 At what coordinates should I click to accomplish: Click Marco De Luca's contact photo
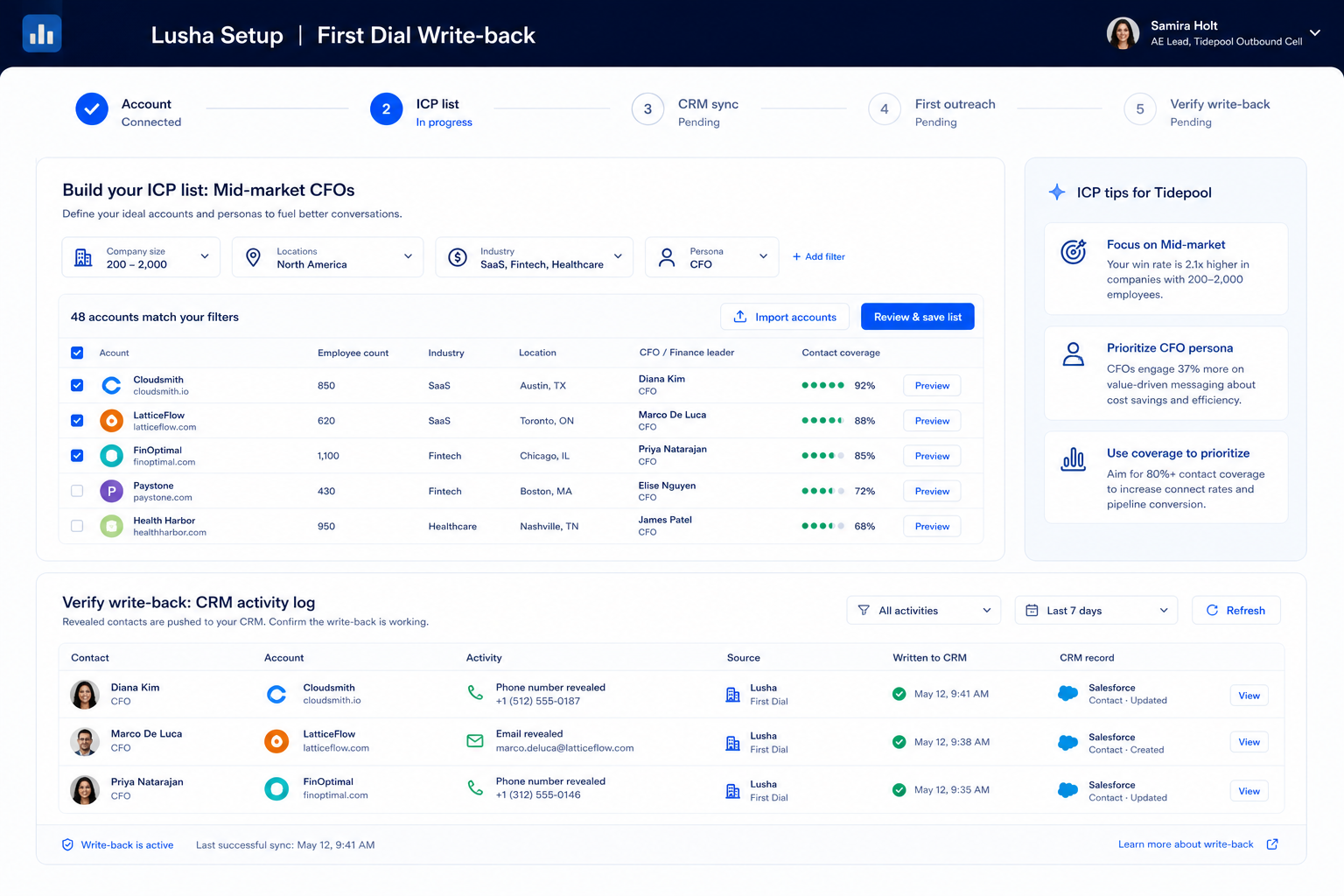[x=85, y=742]
